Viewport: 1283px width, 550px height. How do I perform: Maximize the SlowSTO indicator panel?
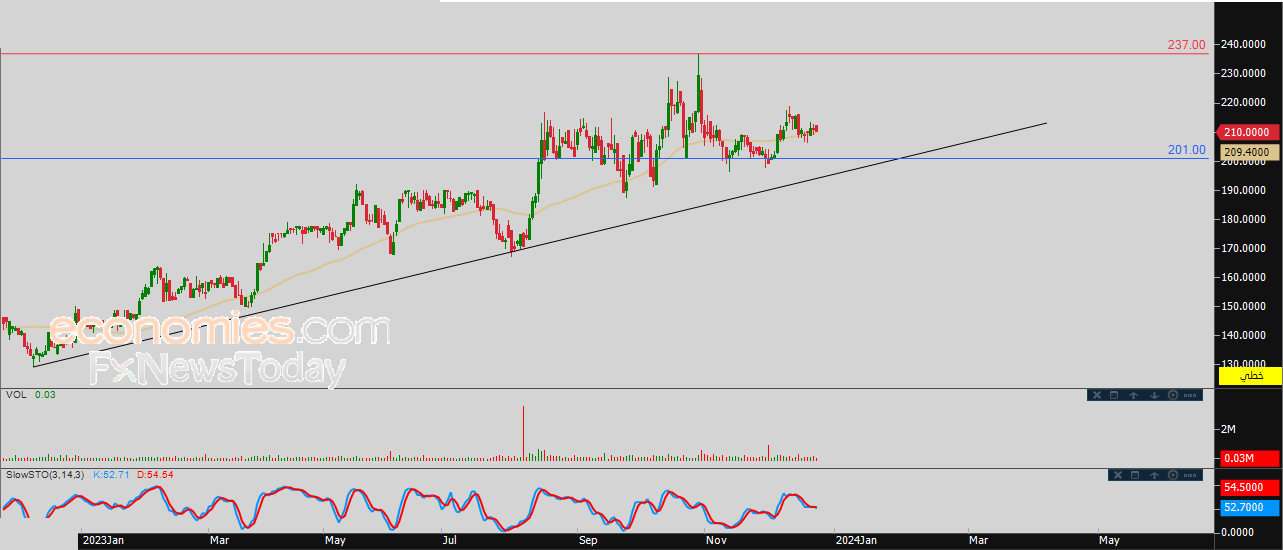coord(1135,475)
